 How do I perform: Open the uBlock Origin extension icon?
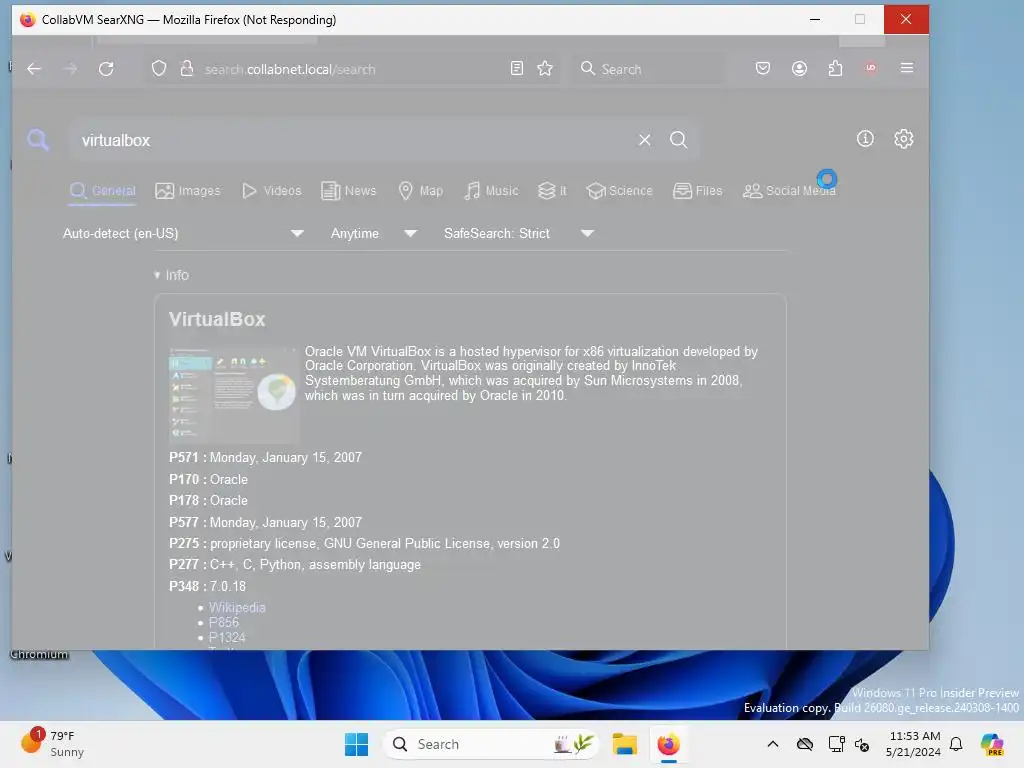(871, 68)
